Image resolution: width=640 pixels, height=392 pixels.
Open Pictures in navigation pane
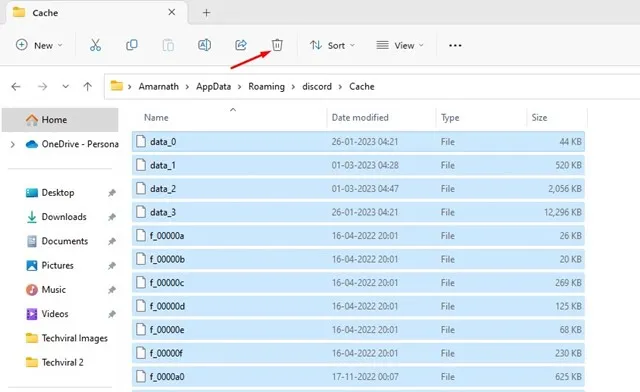58,265
